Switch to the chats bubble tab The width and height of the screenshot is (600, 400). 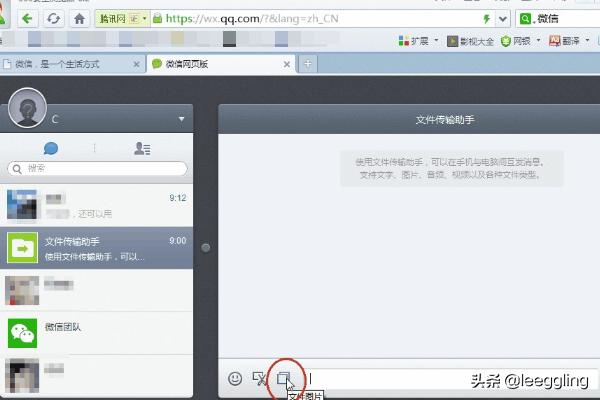coord(51,148)
